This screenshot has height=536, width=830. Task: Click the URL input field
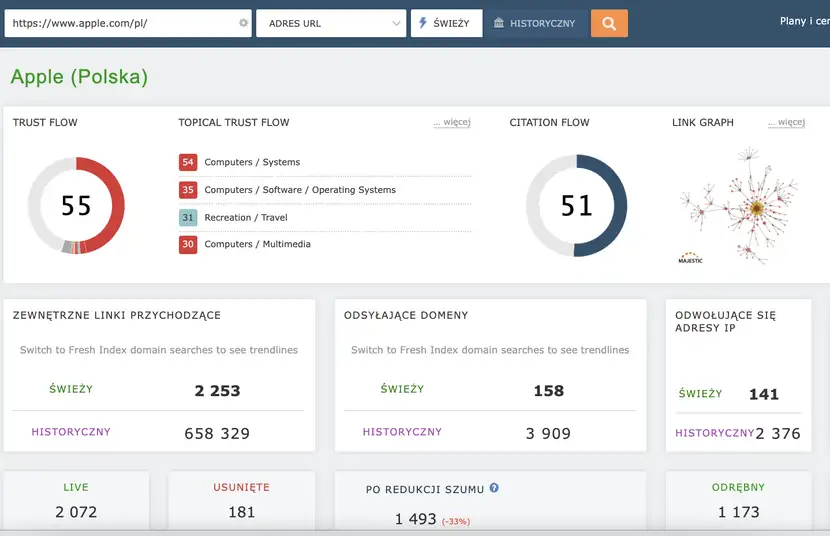point(128,23)
